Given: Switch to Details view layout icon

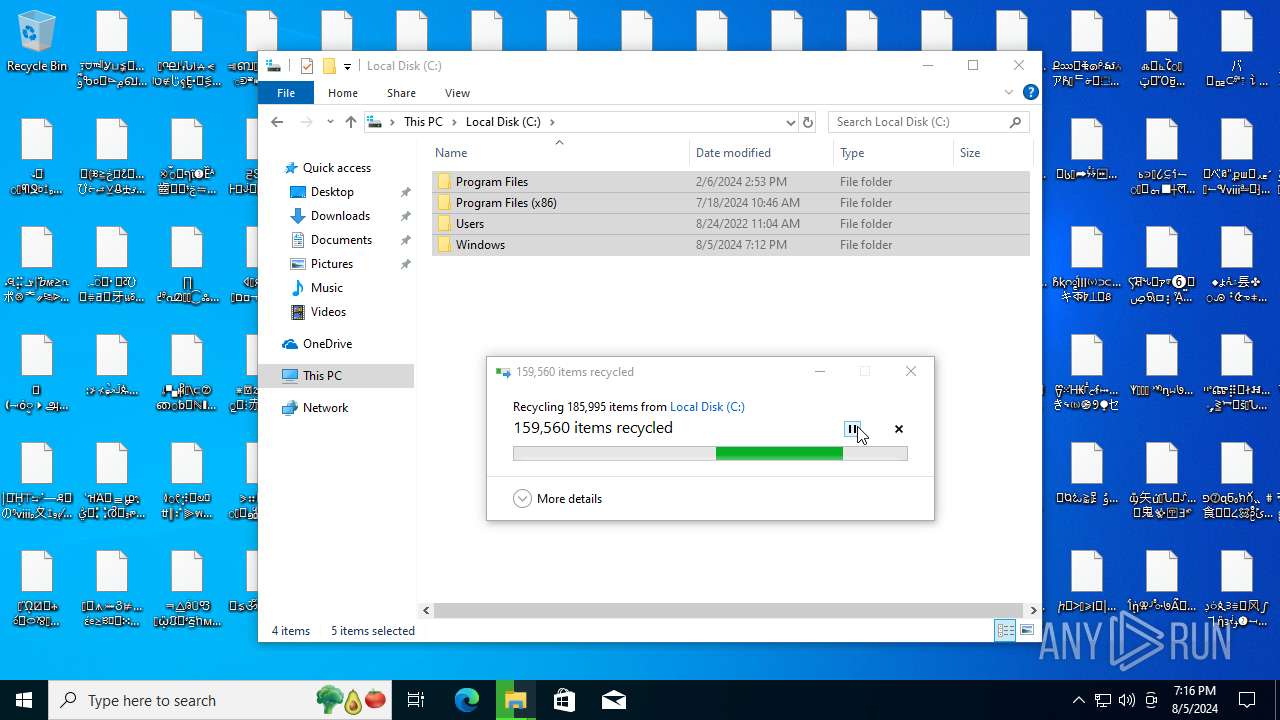Looking at the screenshot, I should coord(1005,630).
